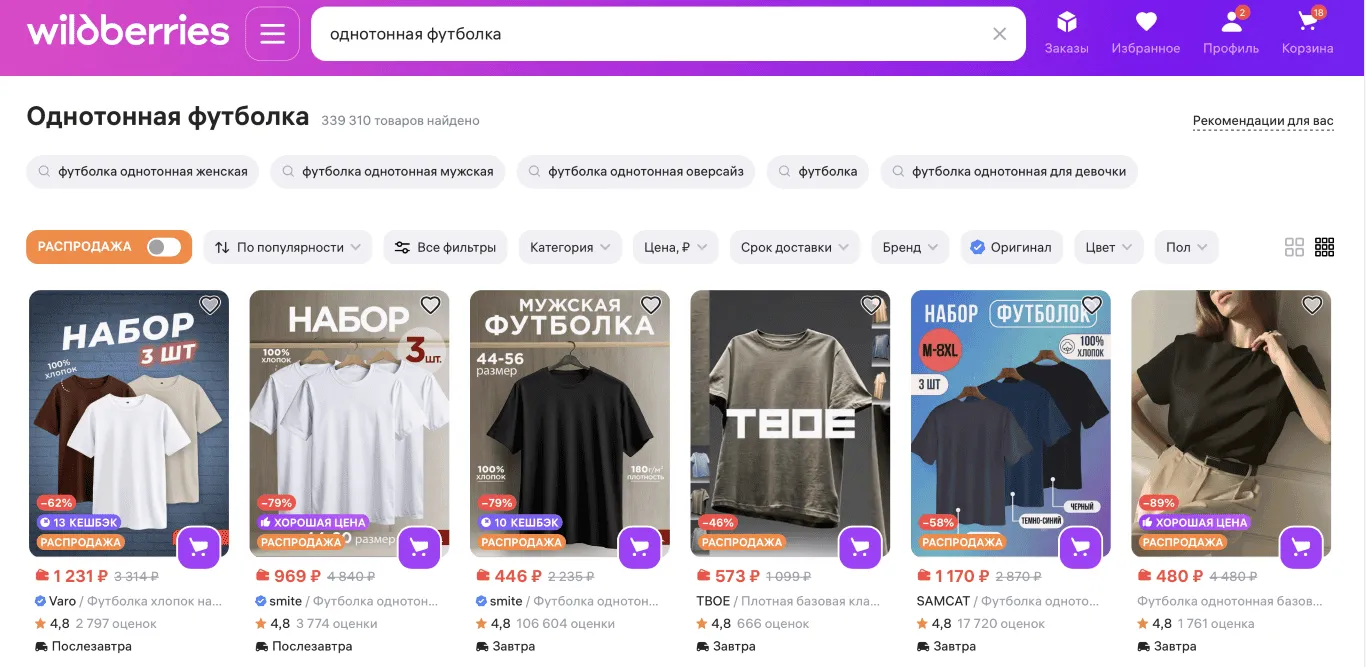Open the Профиль profile icon

point(1231,32)
